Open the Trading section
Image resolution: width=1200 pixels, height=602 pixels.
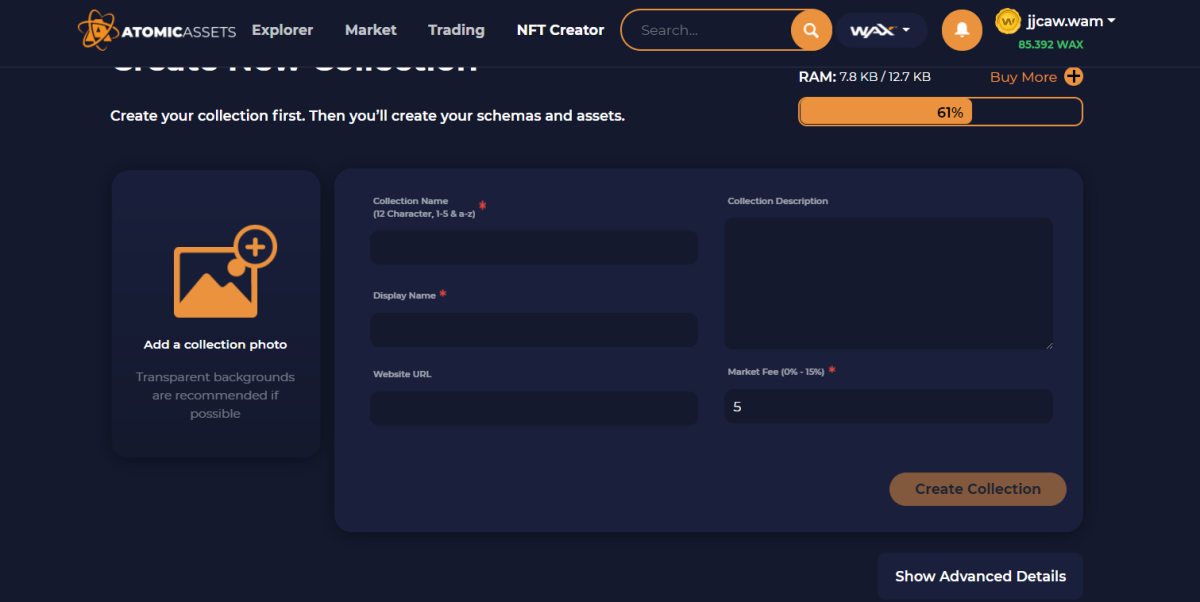(456, 30)
